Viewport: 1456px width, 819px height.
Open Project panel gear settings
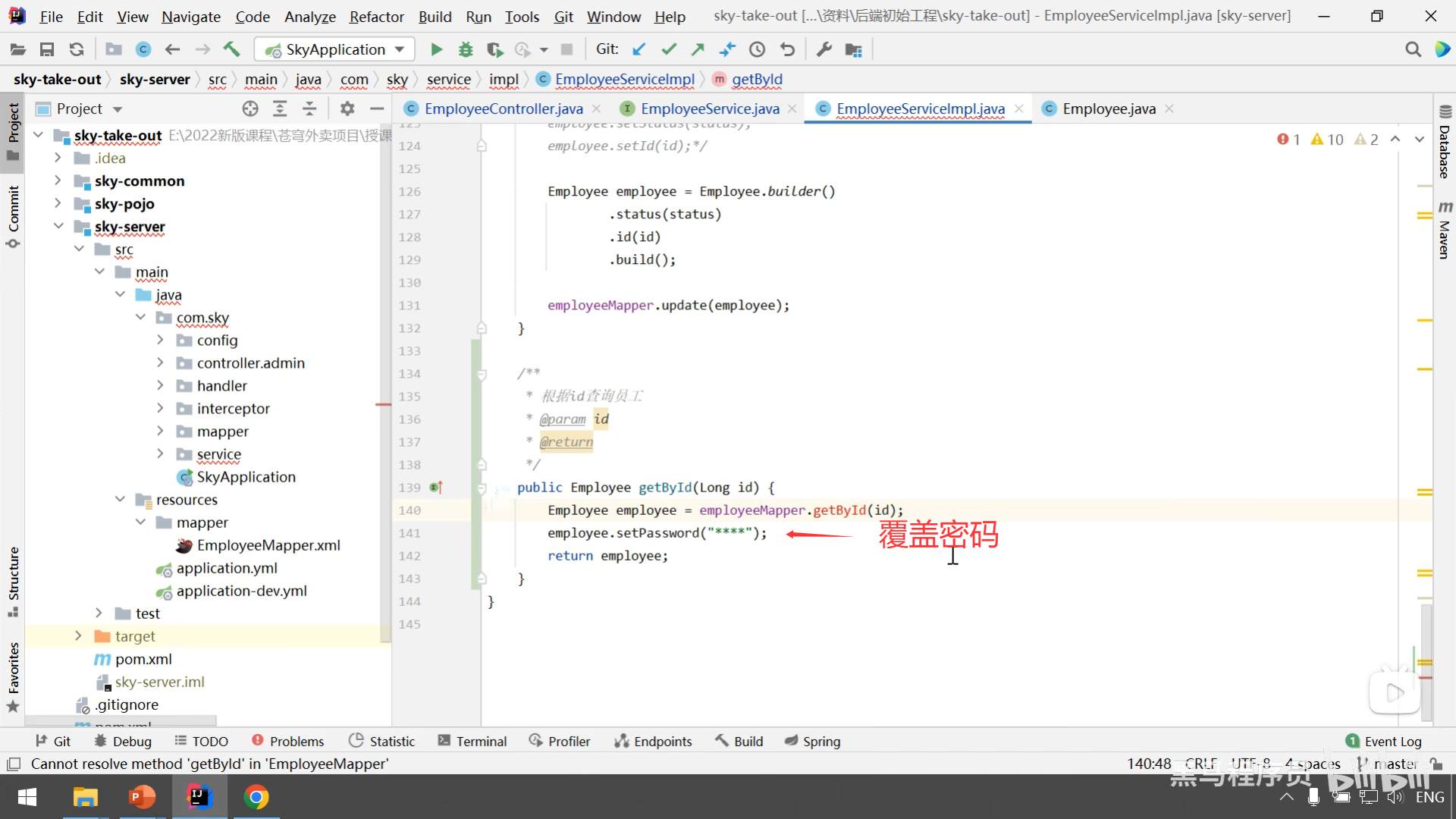click(347, 109)
